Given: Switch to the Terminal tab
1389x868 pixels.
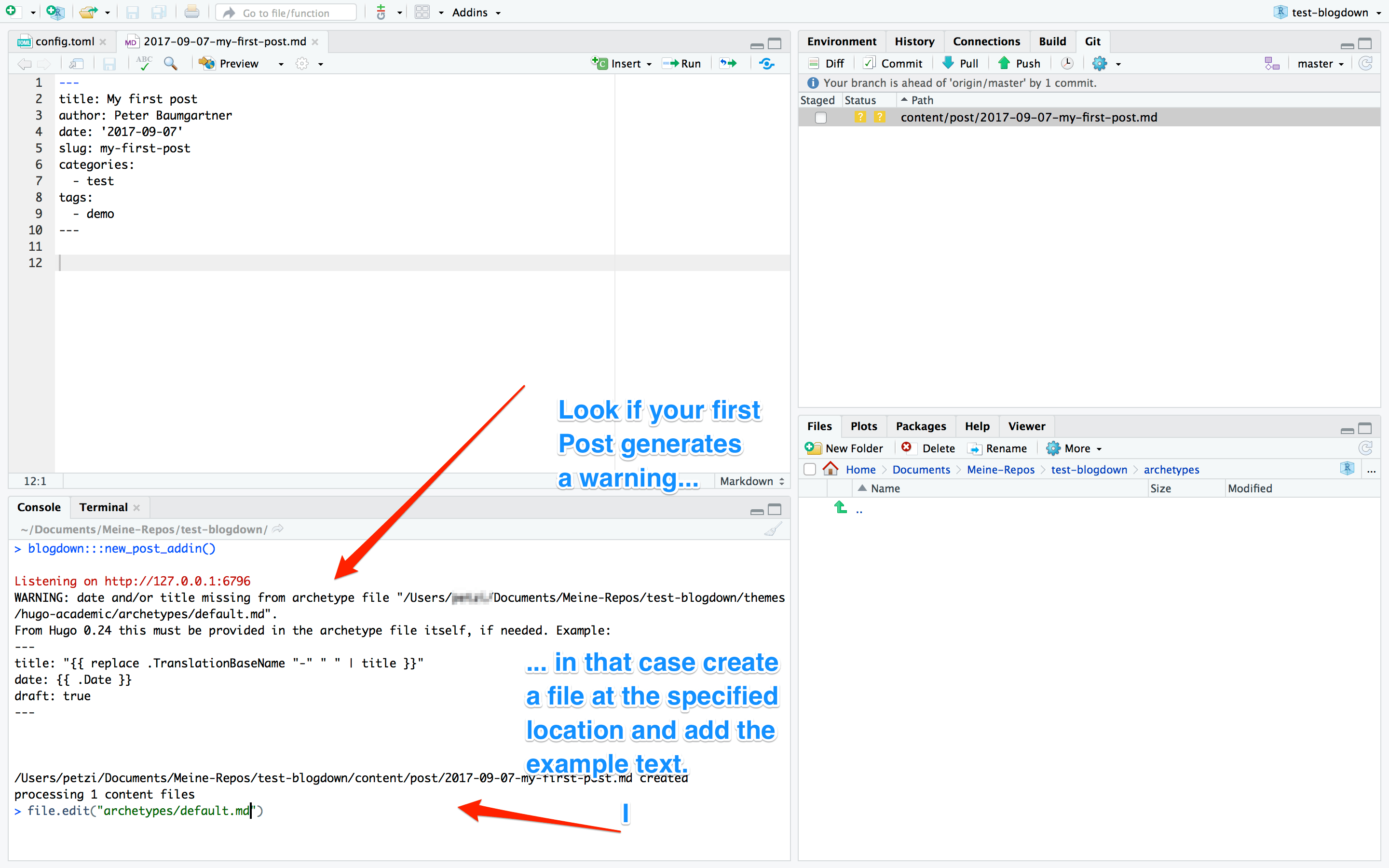Looking at the screenshot, I should (x=103, y=507).
